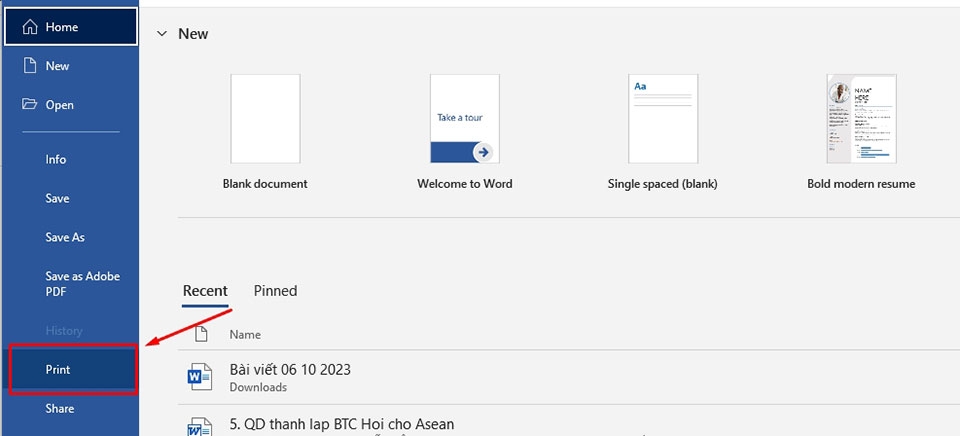This screenshot has height=436, width=960.
Task: Select the Recent tab
Action: click(x=205, y=291)
